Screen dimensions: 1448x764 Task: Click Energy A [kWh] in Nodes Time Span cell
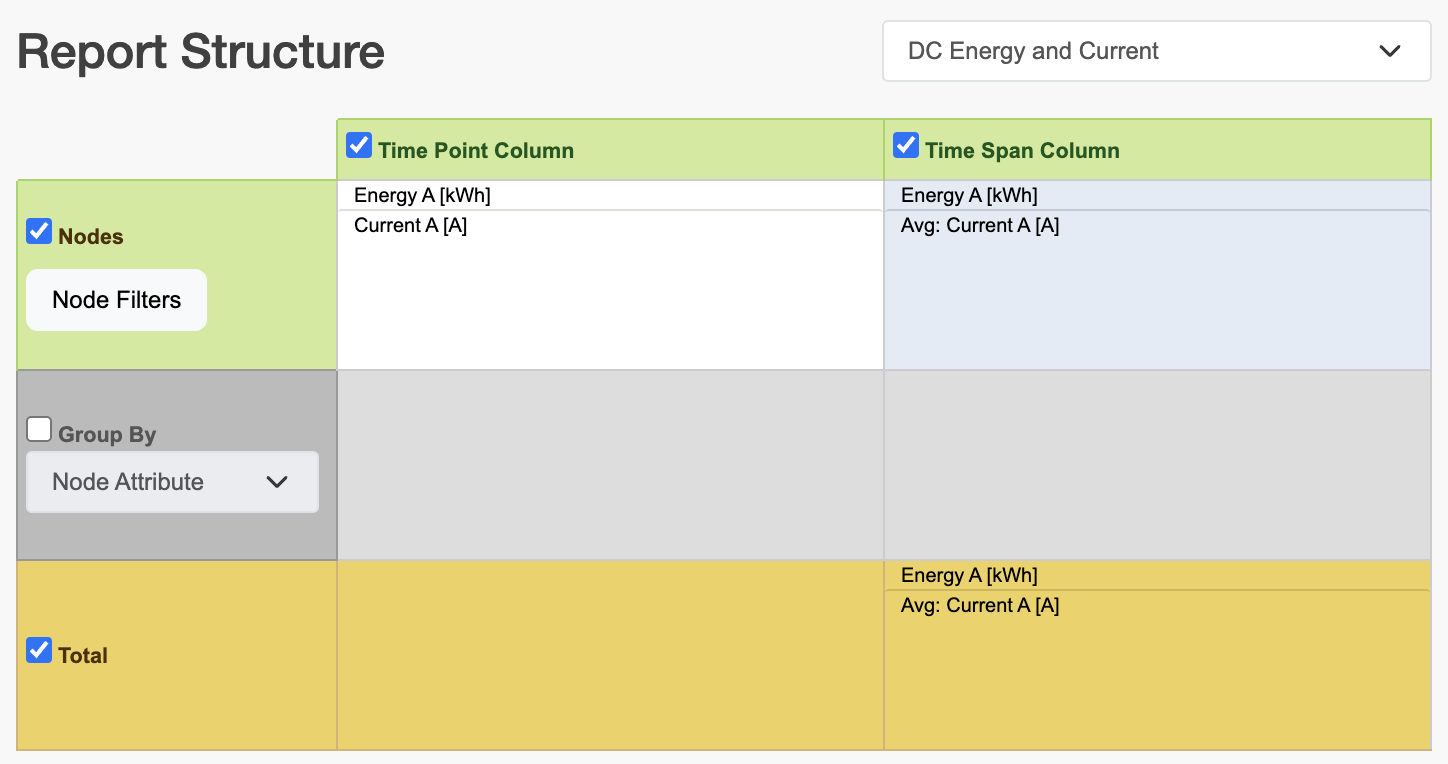click(x=969, y=195)
